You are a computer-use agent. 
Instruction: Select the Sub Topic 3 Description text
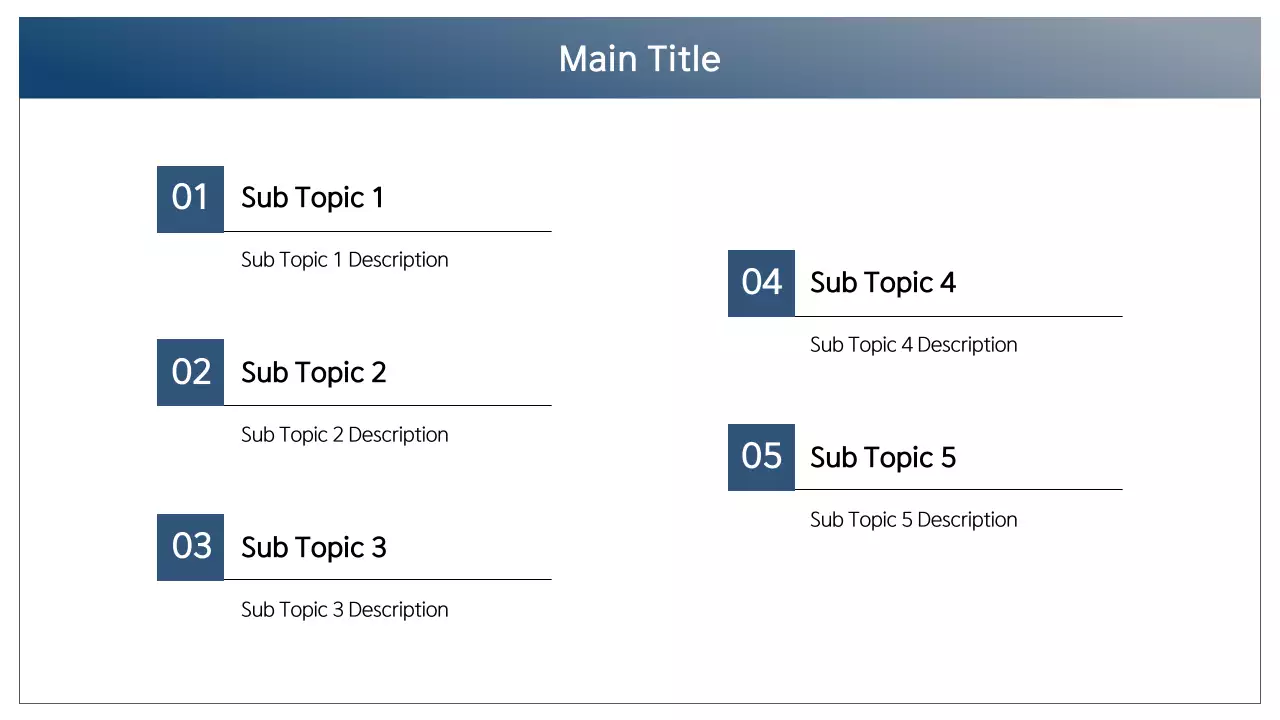tap(344, 610)
